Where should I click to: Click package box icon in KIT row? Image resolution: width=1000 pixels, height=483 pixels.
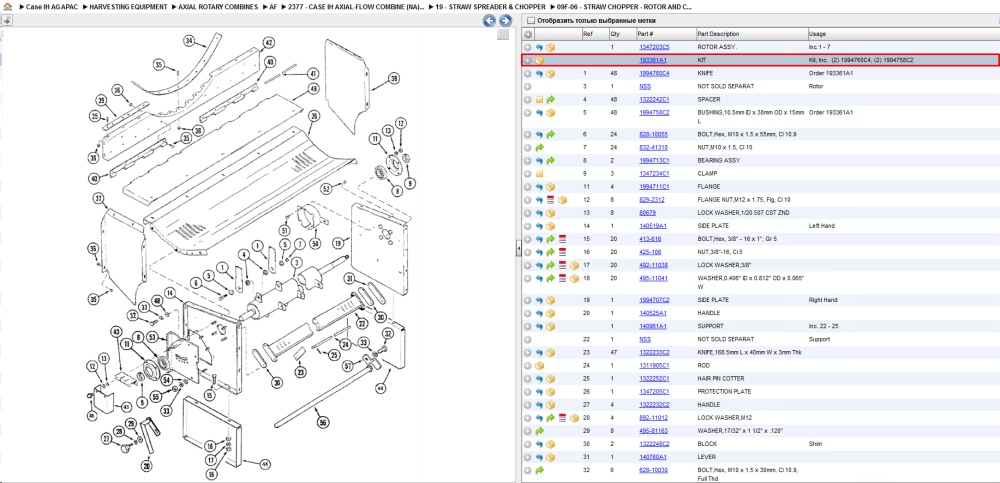539,60
